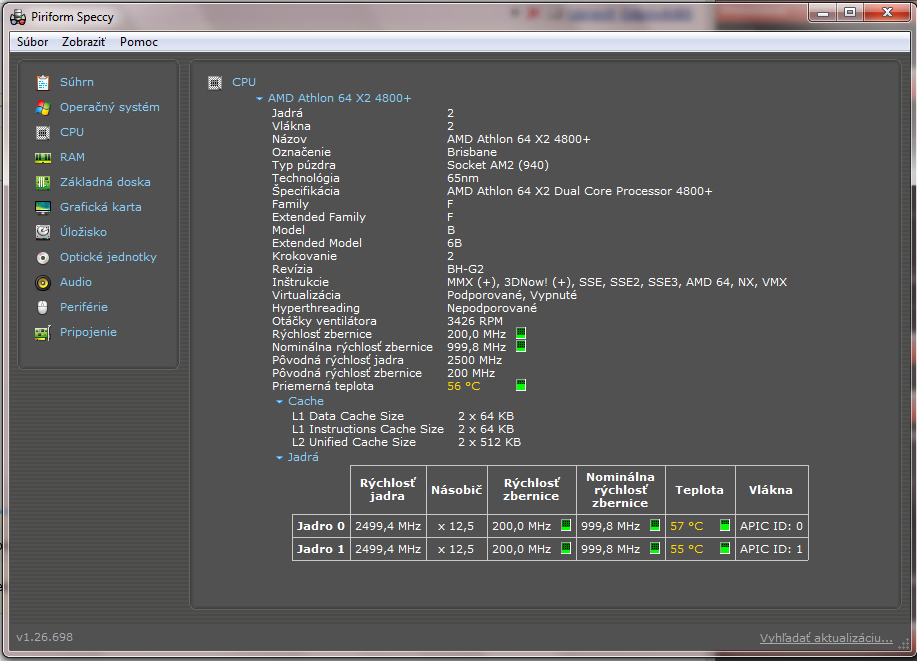Select the Audio speaker icon

(x=43, y=282)
